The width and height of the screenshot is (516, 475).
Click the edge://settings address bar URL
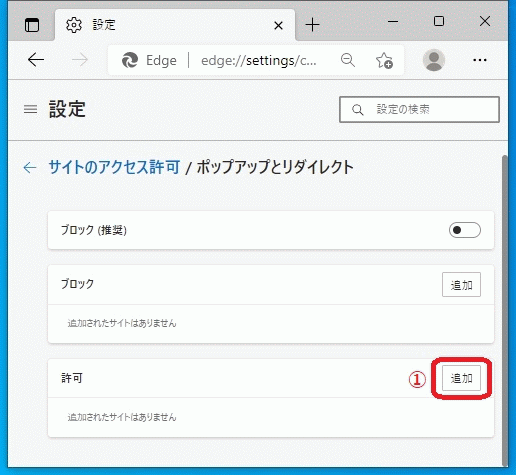coord(259,61)
